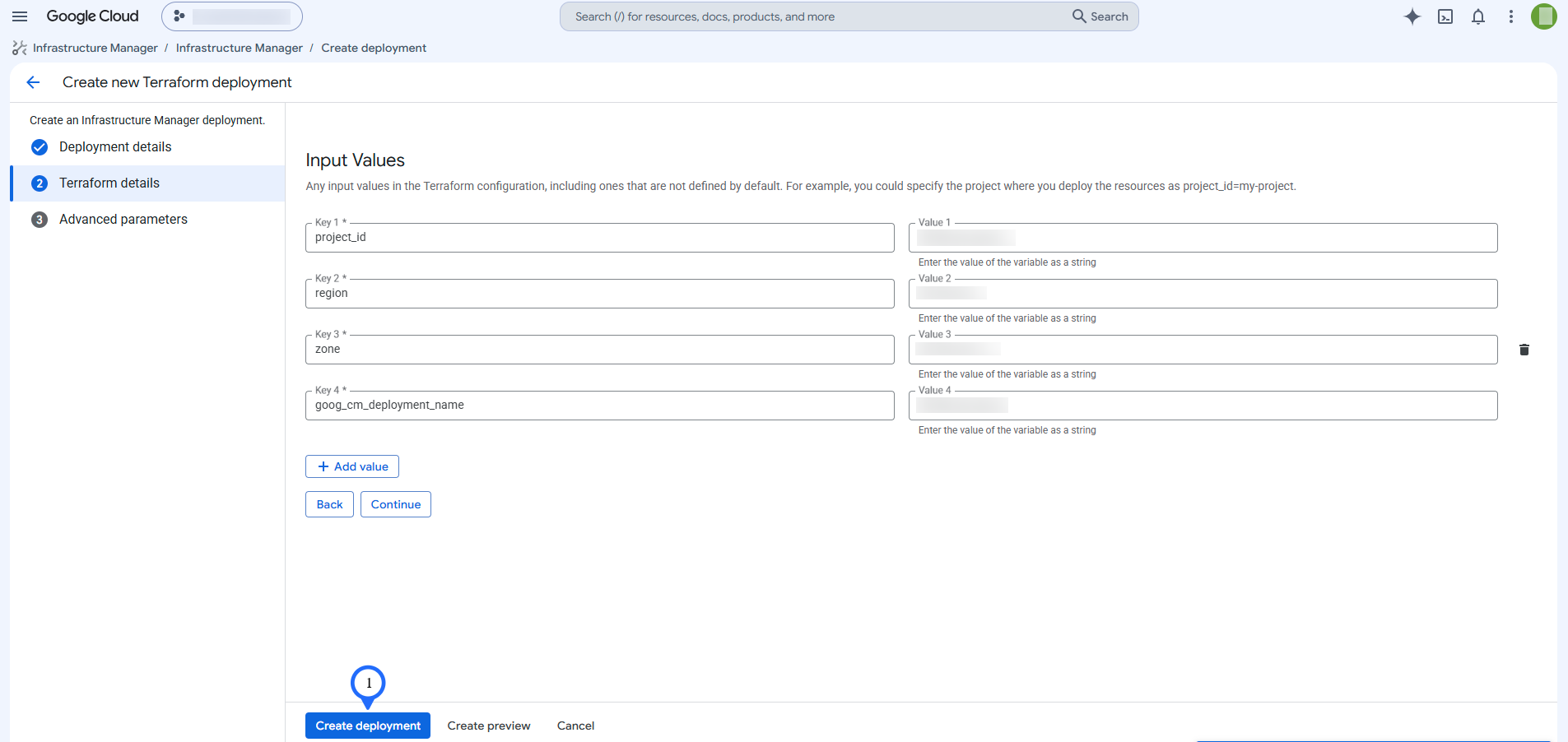Click the Create new Terraform deployment title
Screen dimensions: 1568x742
tap(177, 82)
